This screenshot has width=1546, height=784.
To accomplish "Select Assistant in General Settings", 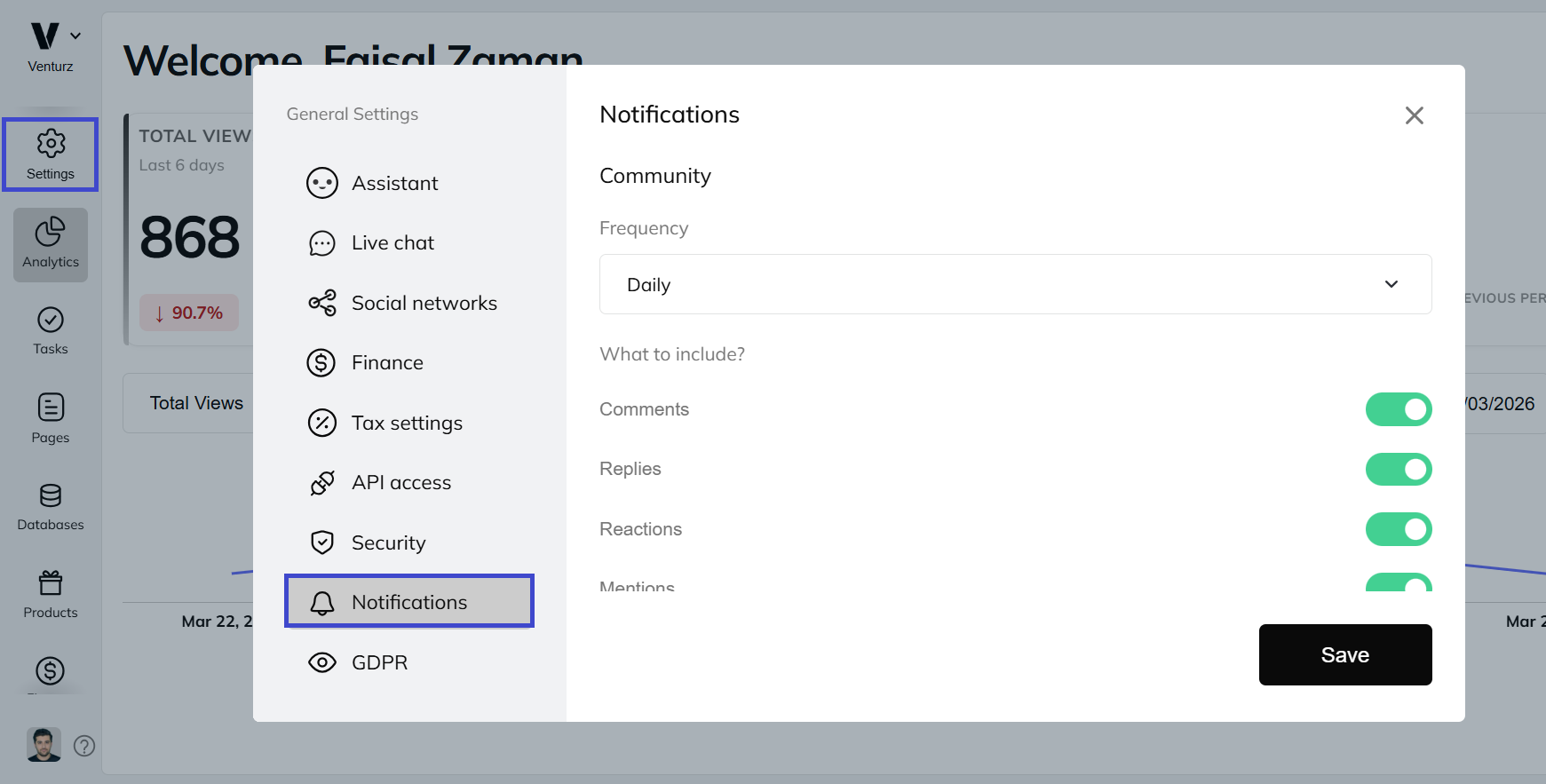I will click(394, 183).
